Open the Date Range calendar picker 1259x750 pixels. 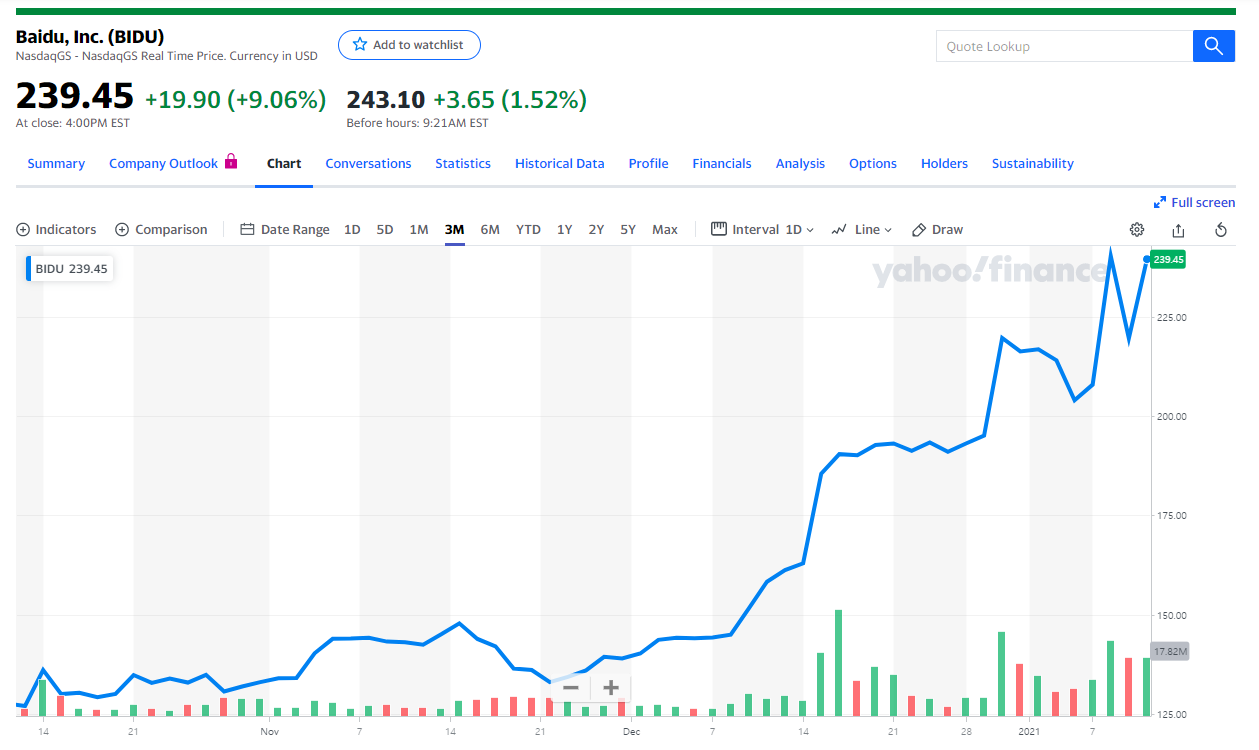point(285,230)
